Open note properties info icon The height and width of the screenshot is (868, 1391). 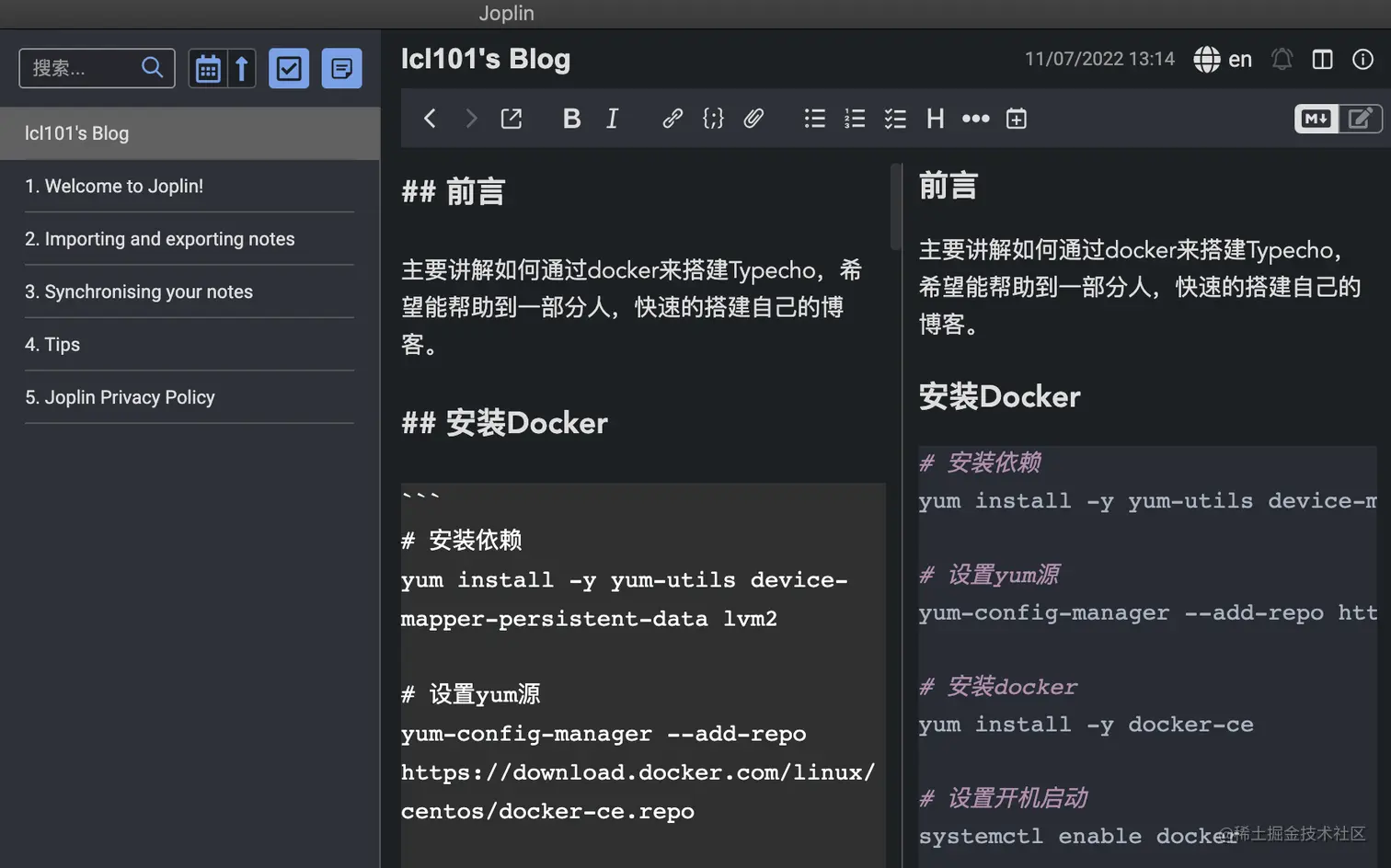(1362, 59)
